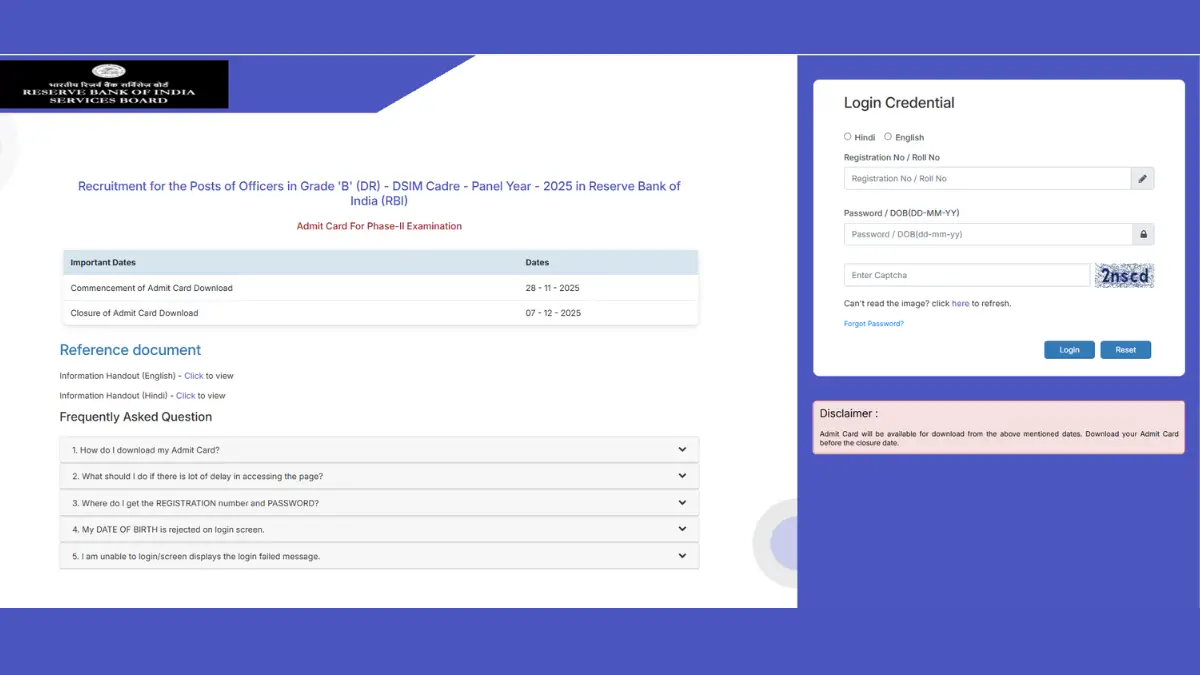1200x675 pixels.
Task: Click the lock icon beside Password field
Action: pos(1143,233)
